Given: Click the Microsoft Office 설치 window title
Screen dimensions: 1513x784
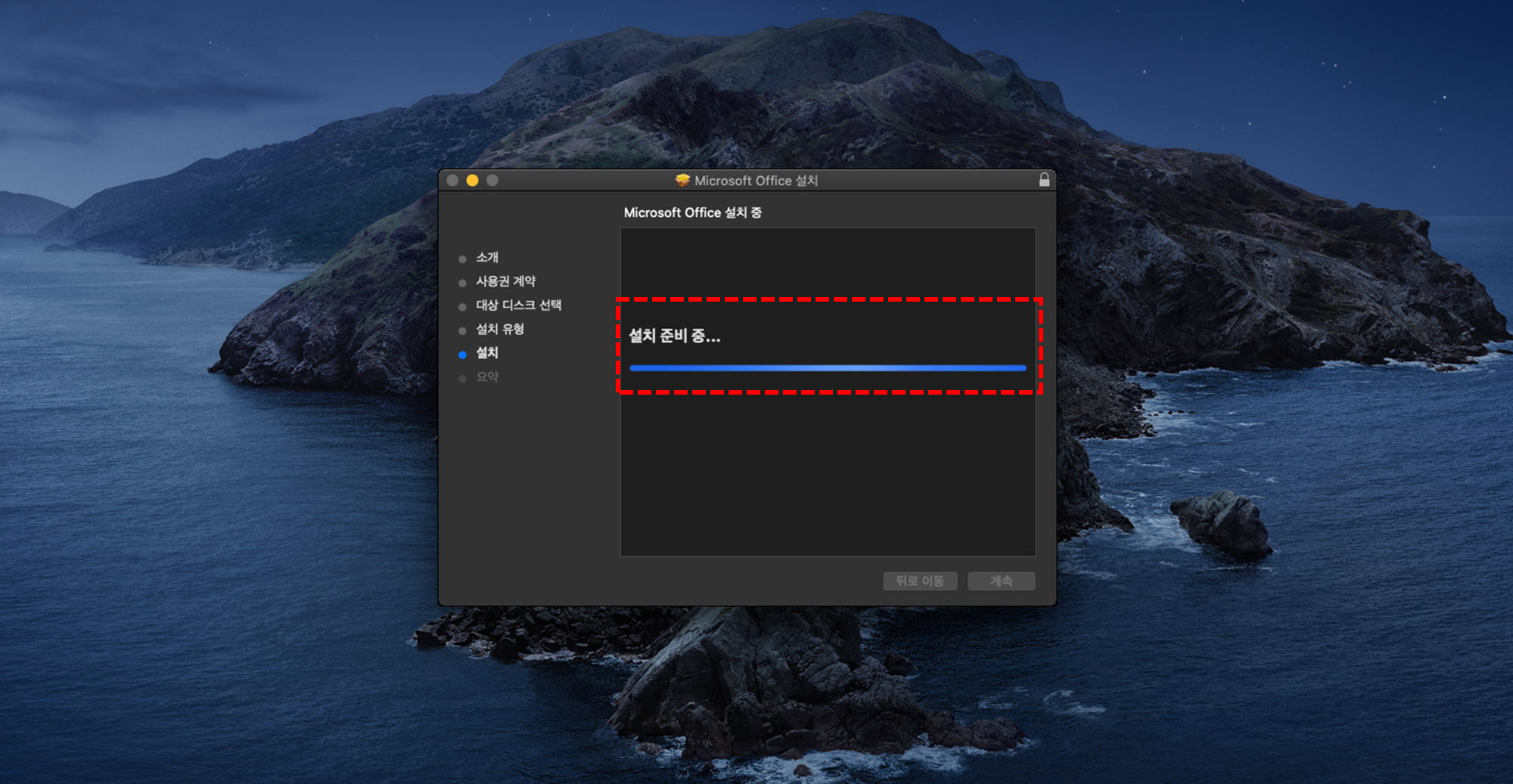Looking at the screenshot, I should pyautogui.click(x=756, y=181).
